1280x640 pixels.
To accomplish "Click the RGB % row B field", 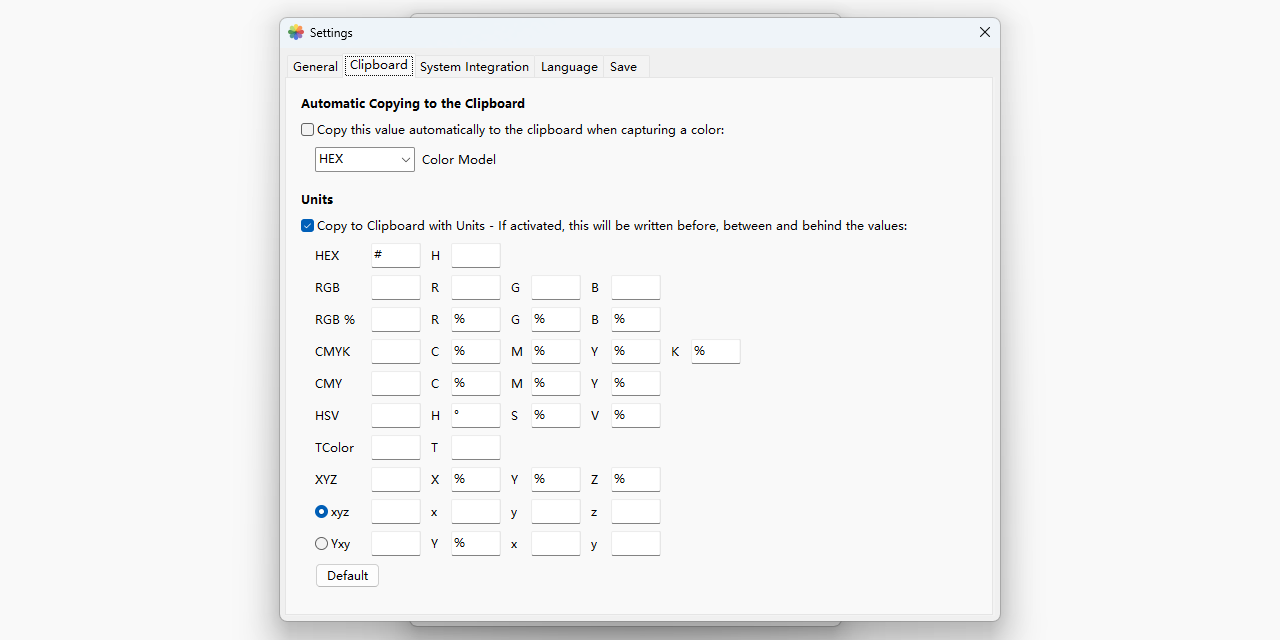I will click(x=636, y=320).
